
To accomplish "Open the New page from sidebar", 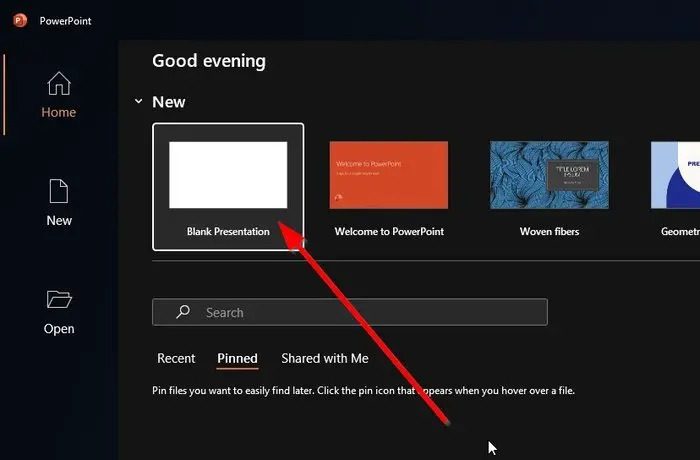I will 59,203.
